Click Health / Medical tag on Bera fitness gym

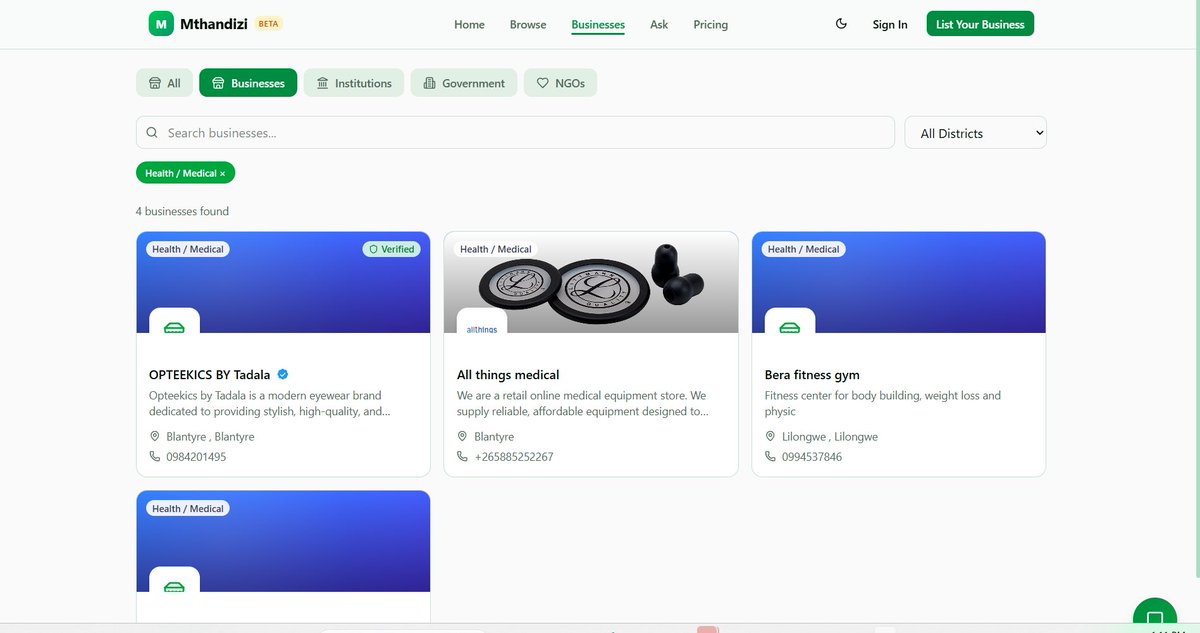pos(804,249)
